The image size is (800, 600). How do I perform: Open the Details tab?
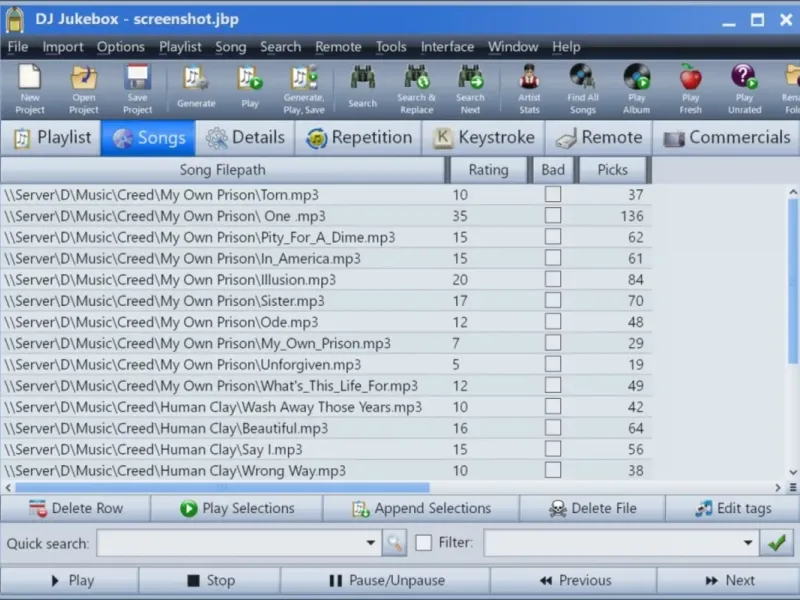coord(245,138)
